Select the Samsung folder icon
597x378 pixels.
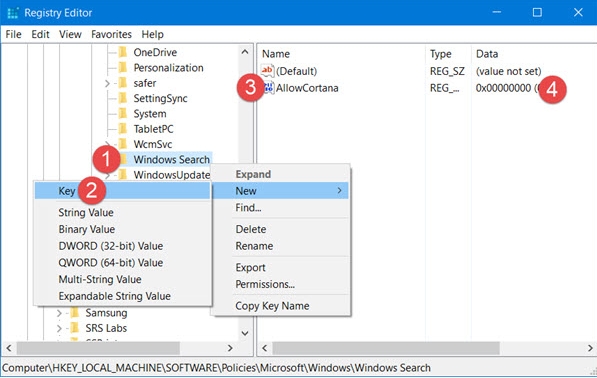tap(75, 313)
